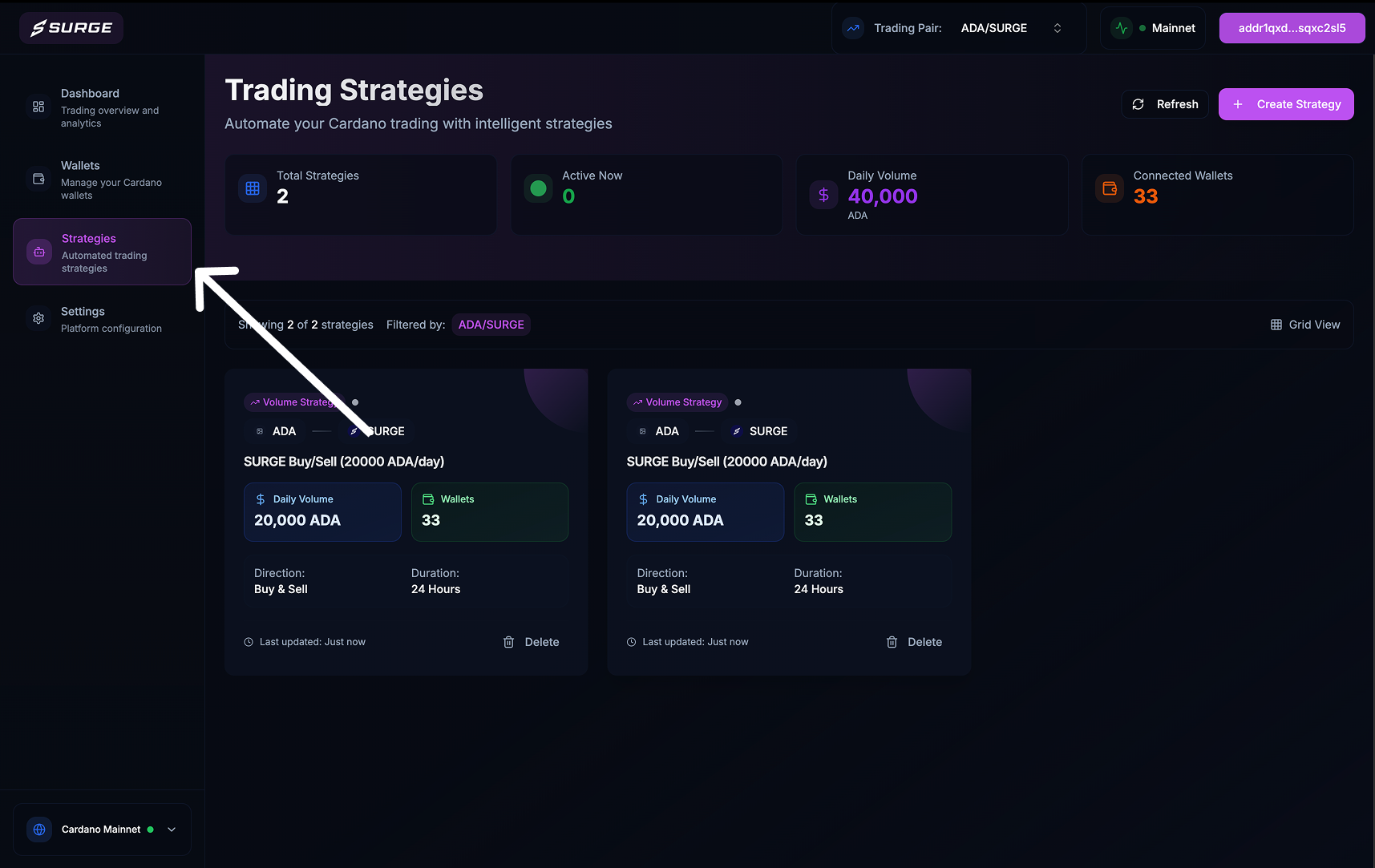
Task: Click the trash icon on first strategy card
Action: point(508,642)
